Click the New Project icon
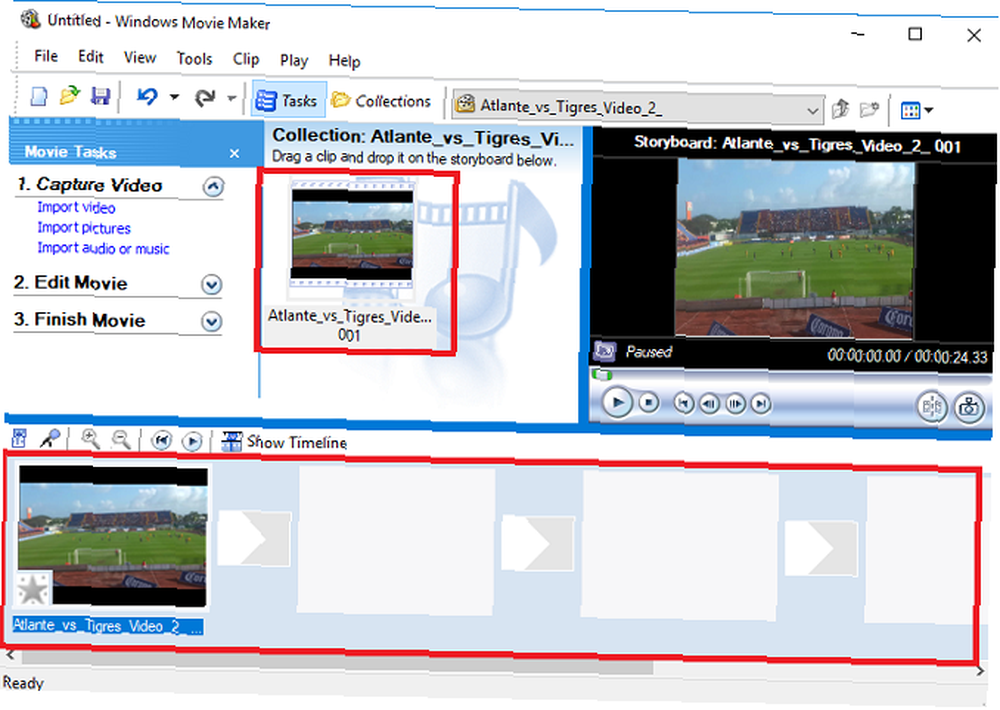The height and width of the screenshot is (710, 1000). coord(39,97)
